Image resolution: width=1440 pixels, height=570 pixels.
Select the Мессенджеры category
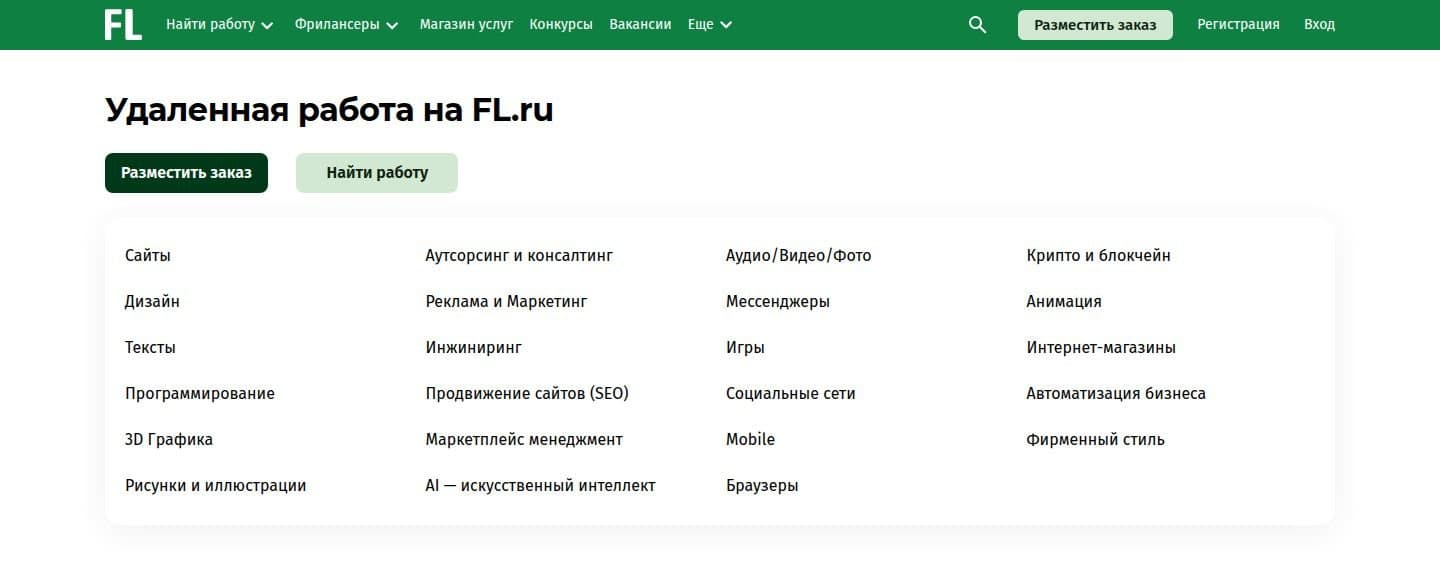click(778, 302)
